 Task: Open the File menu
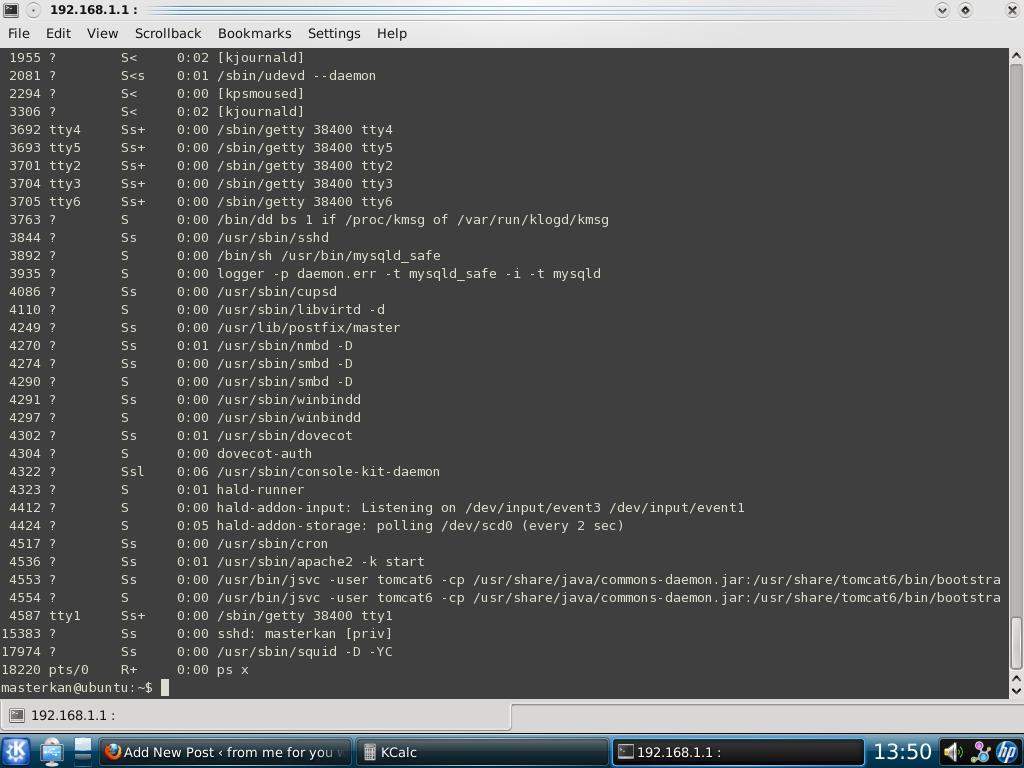tap(18, 33)
